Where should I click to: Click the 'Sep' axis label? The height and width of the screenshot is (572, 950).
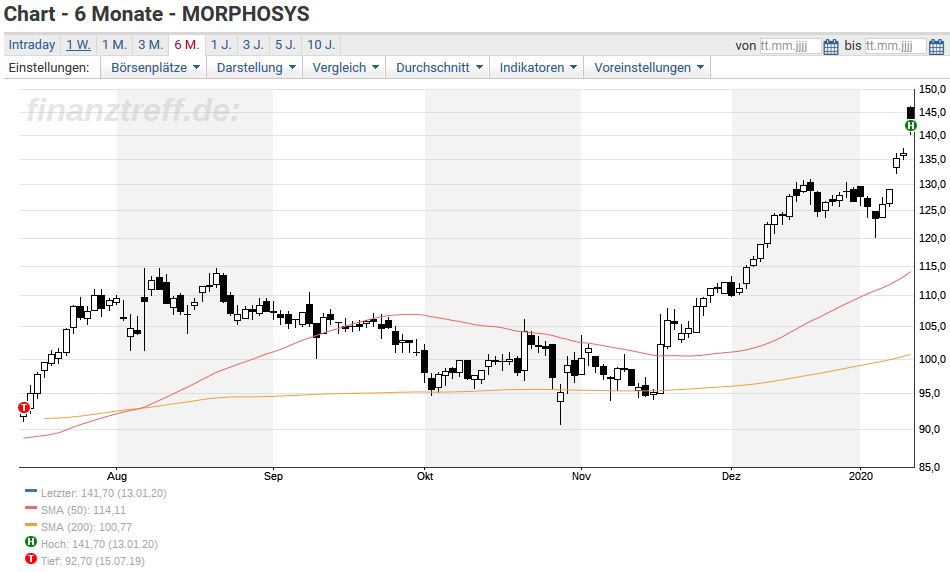(x=273, y=476)
